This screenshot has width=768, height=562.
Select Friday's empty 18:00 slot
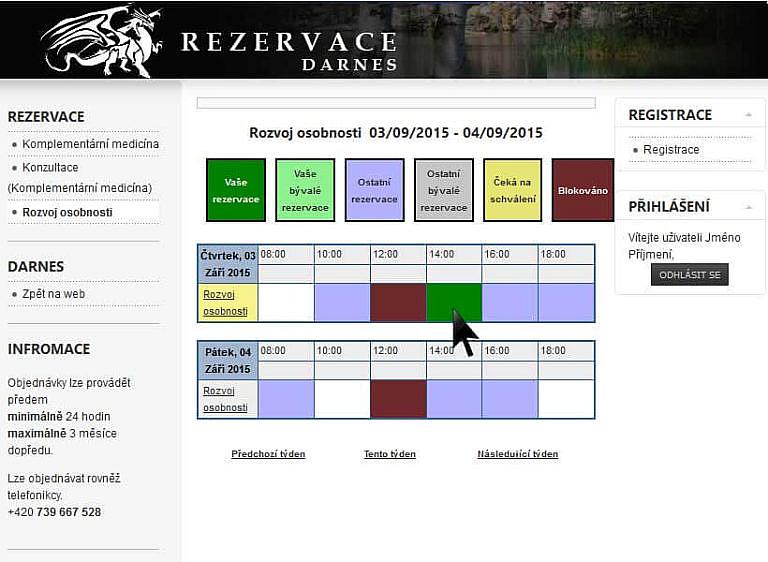(x=565, y=398)
